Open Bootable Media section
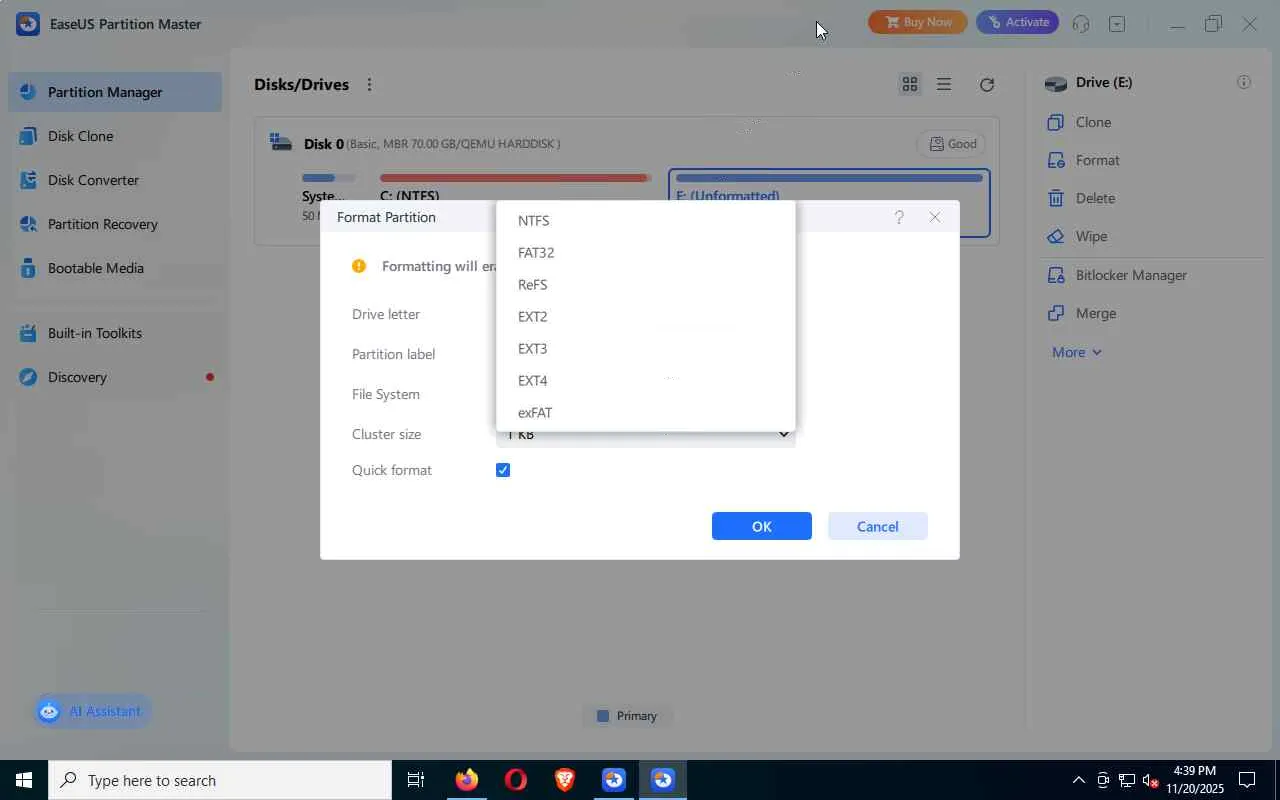 pos(116,268)
